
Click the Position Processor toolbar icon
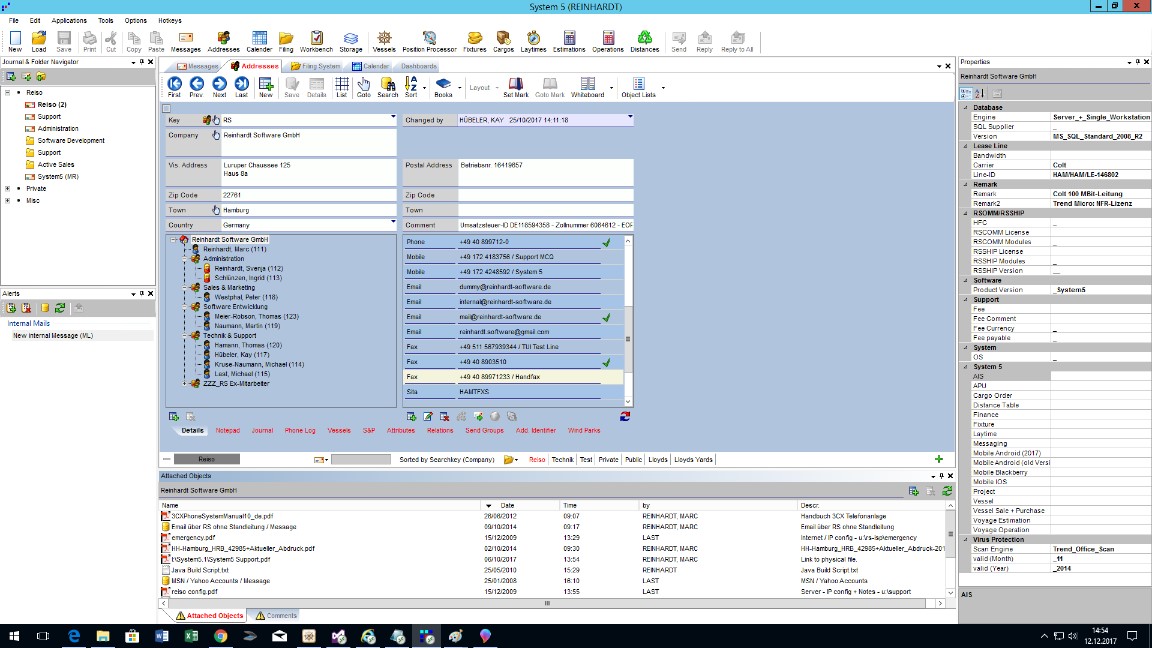point(429,41)
